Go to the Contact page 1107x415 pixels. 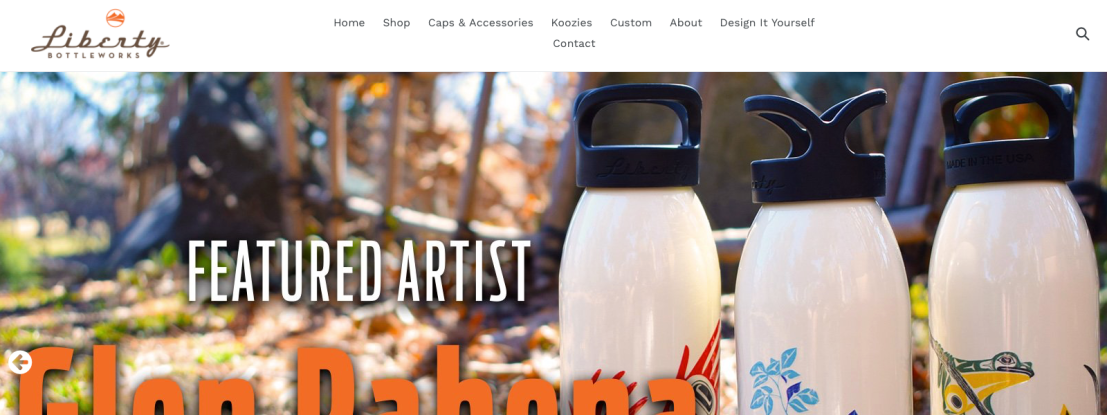click(x=573, y=44)
